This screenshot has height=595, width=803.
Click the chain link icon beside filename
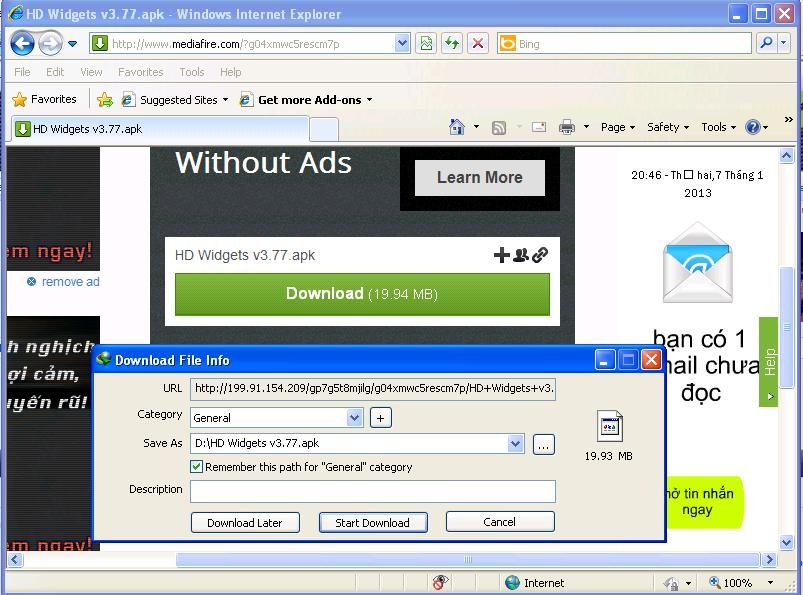[x=540, y=255]
